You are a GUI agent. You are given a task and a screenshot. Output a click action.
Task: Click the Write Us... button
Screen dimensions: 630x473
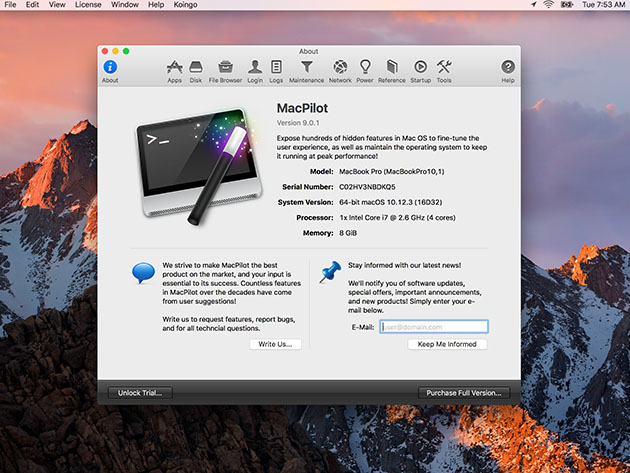(x=275, y=344)
